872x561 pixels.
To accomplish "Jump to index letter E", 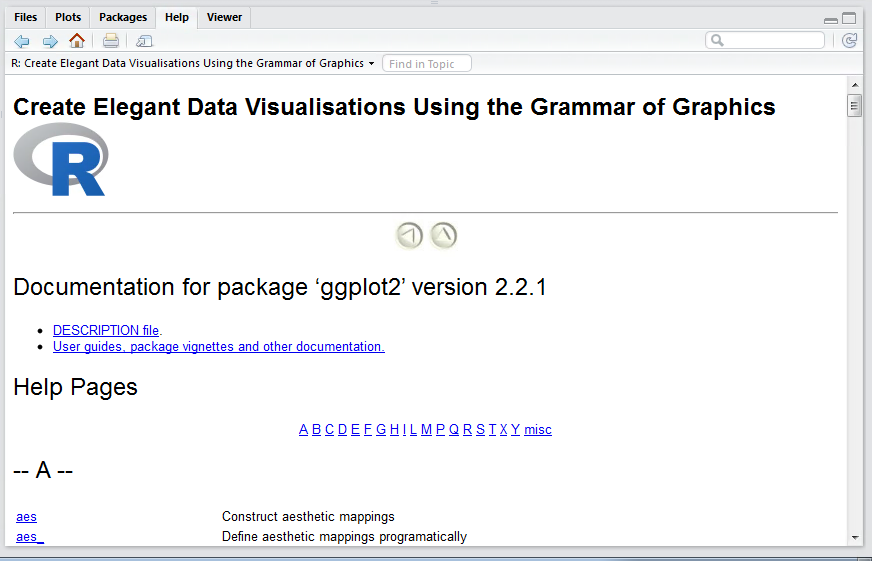I will click(355, 429).
